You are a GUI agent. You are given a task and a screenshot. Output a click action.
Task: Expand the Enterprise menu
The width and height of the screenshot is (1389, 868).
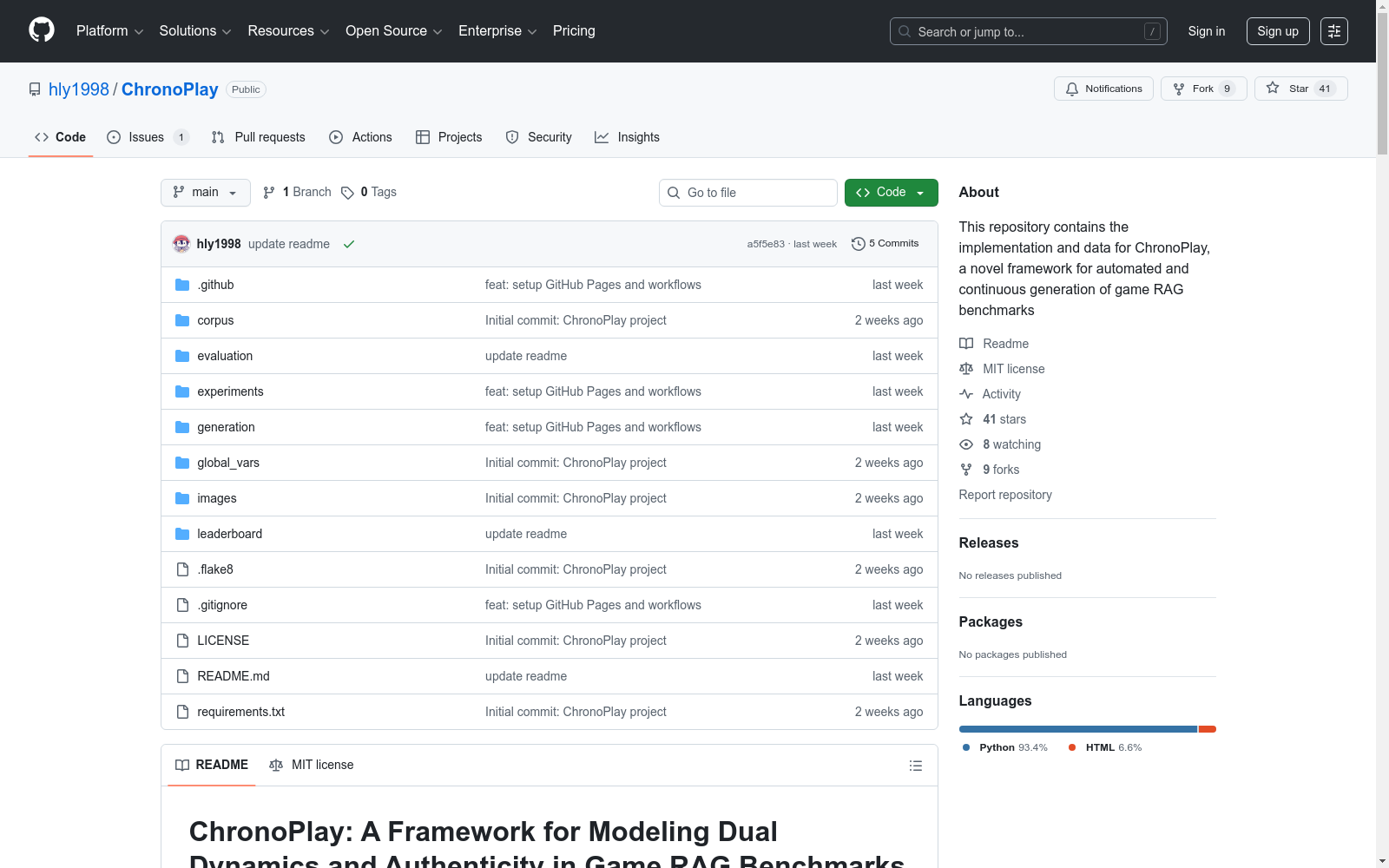497,31
